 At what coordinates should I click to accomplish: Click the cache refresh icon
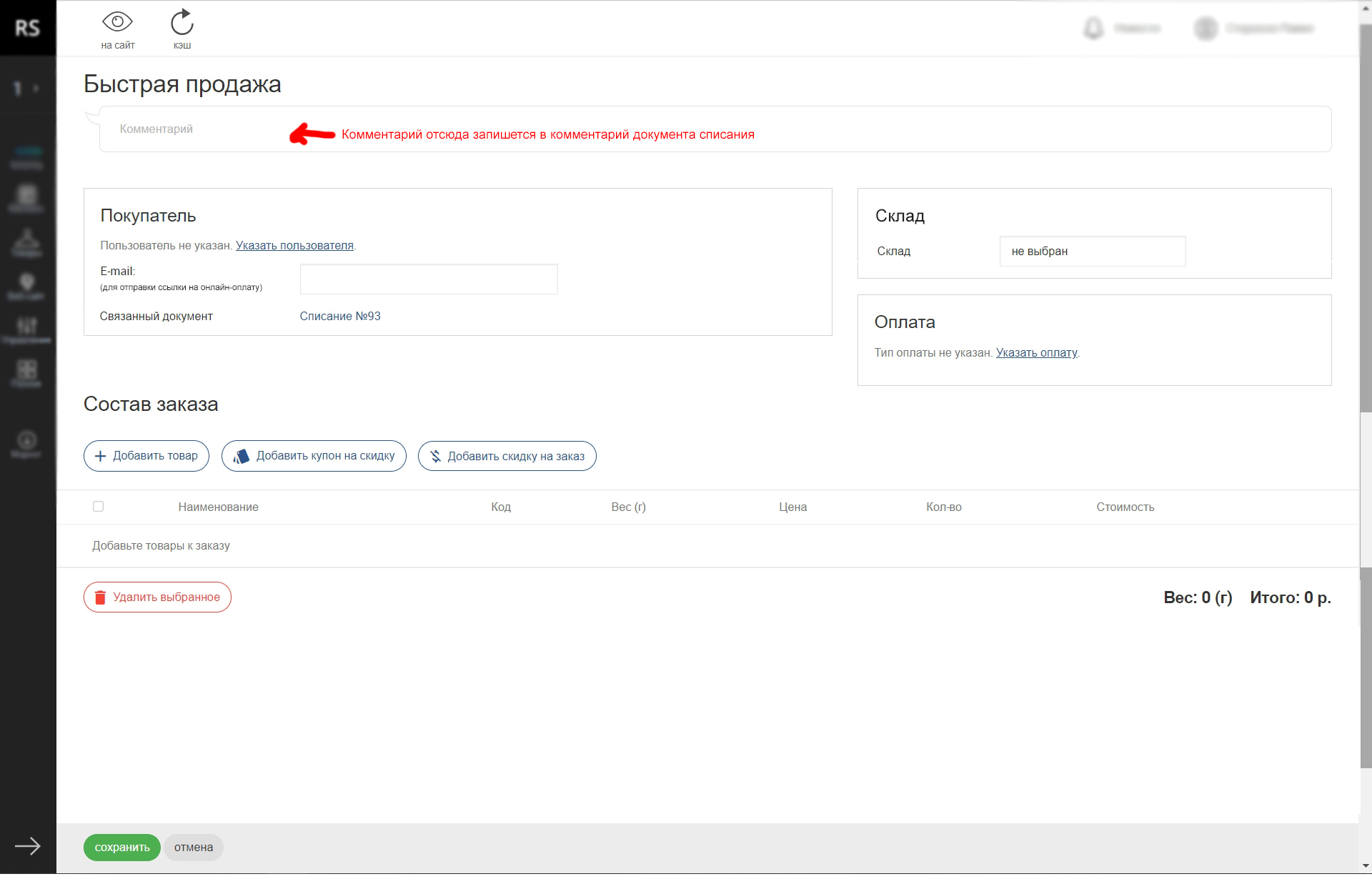182,23
